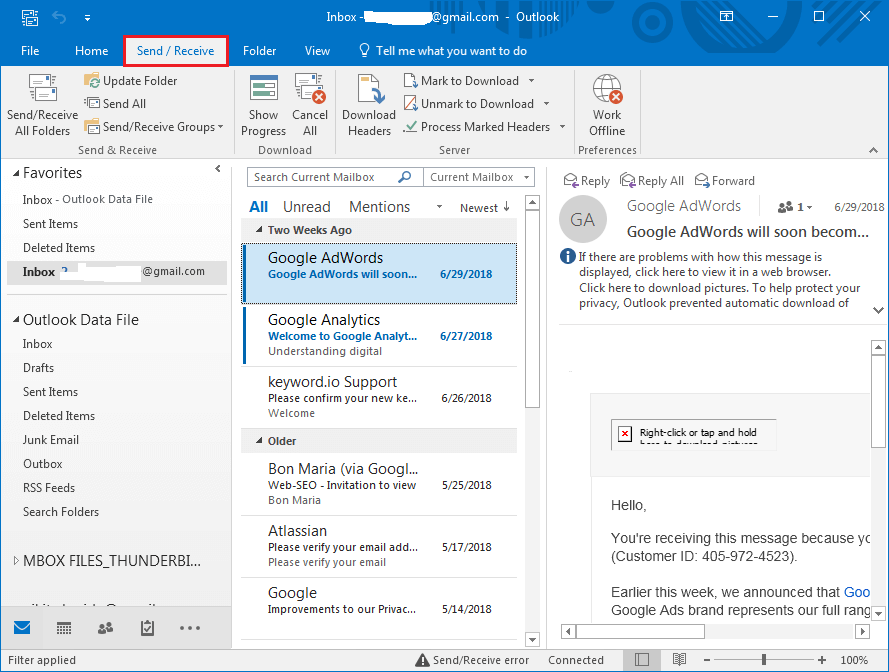This screenshot has height=672, width=889.
Task: Open recipients count dropdown
Action: coord(795,207)
